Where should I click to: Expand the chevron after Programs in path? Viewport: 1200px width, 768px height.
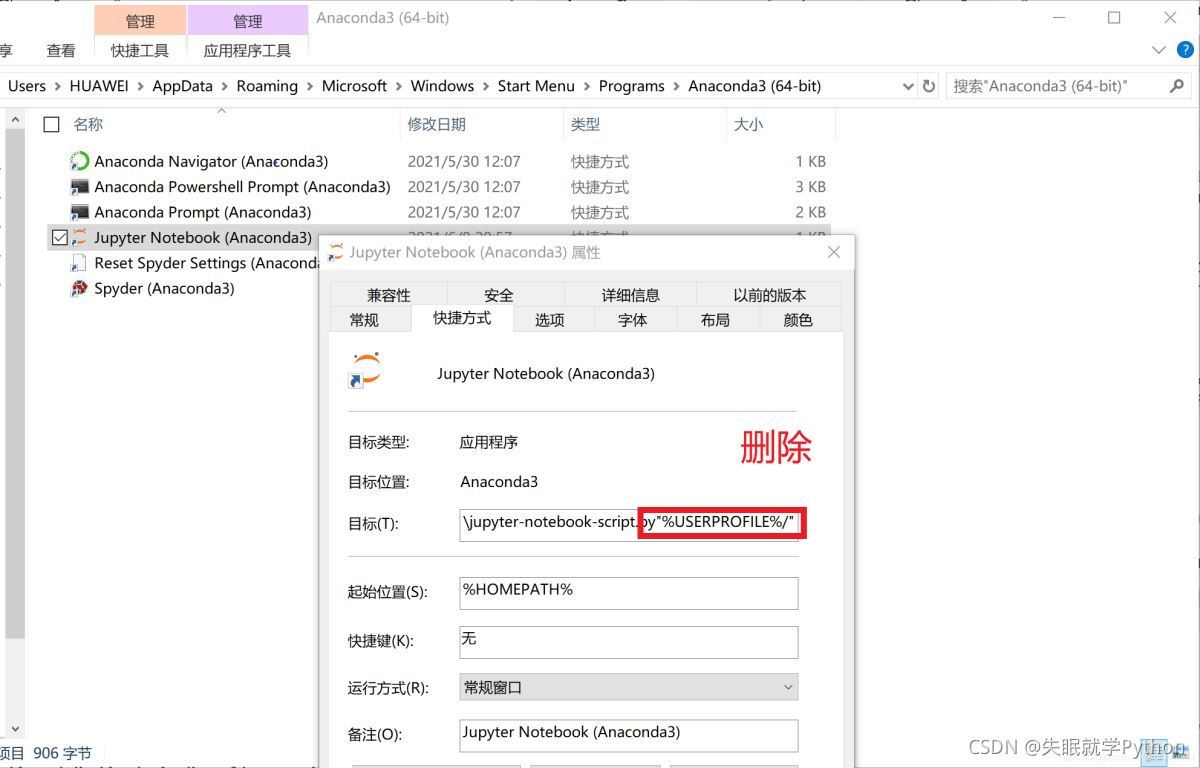[676, 86]
